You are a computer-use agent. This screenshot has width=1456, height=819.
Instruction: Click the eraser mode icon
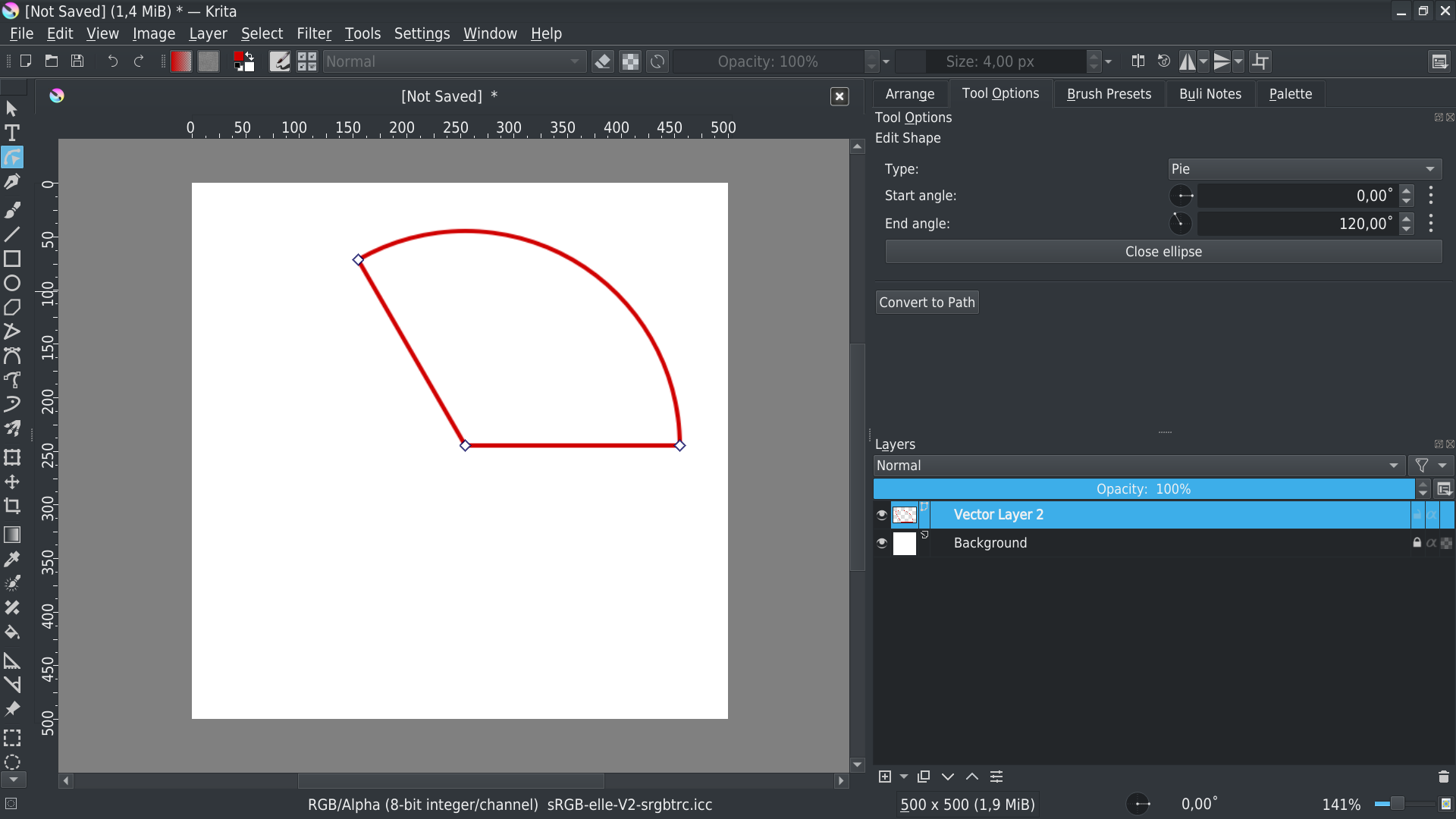(603, 61)
